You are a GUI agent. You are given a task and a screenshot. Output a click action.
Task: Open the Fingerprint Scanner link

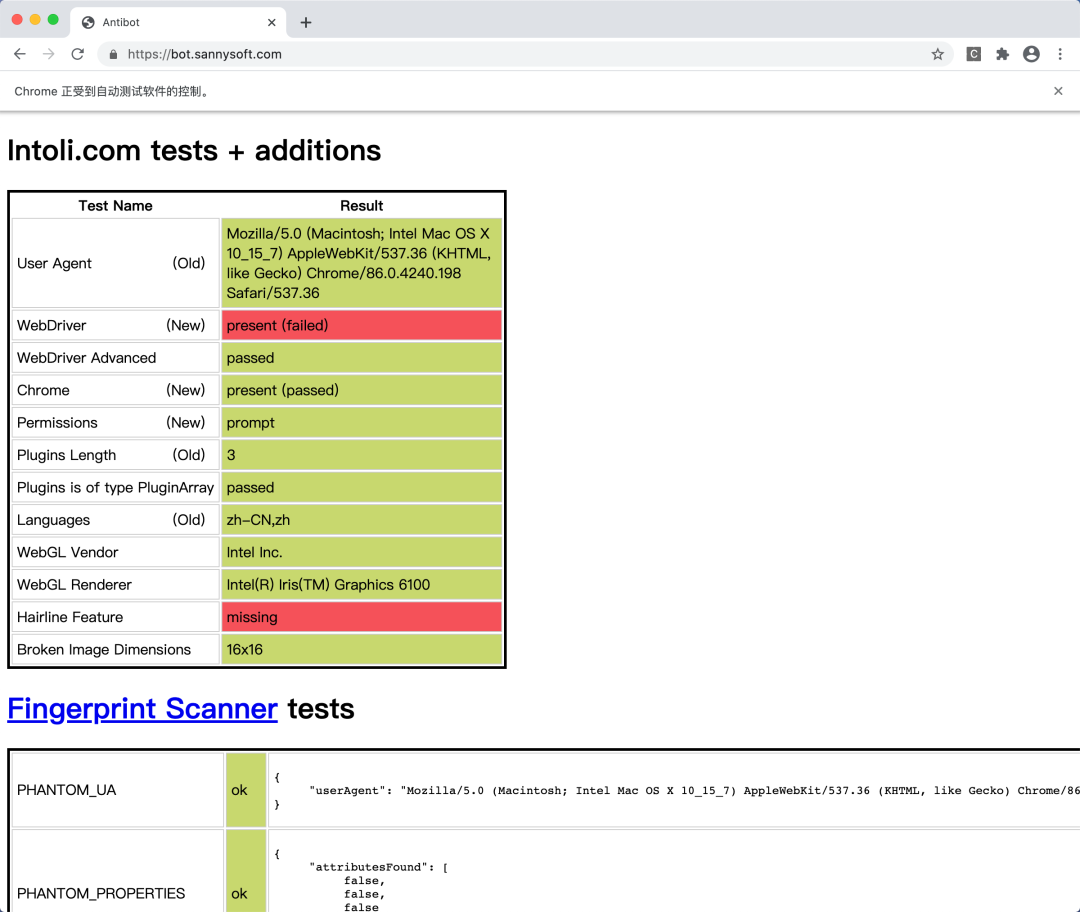142,709
